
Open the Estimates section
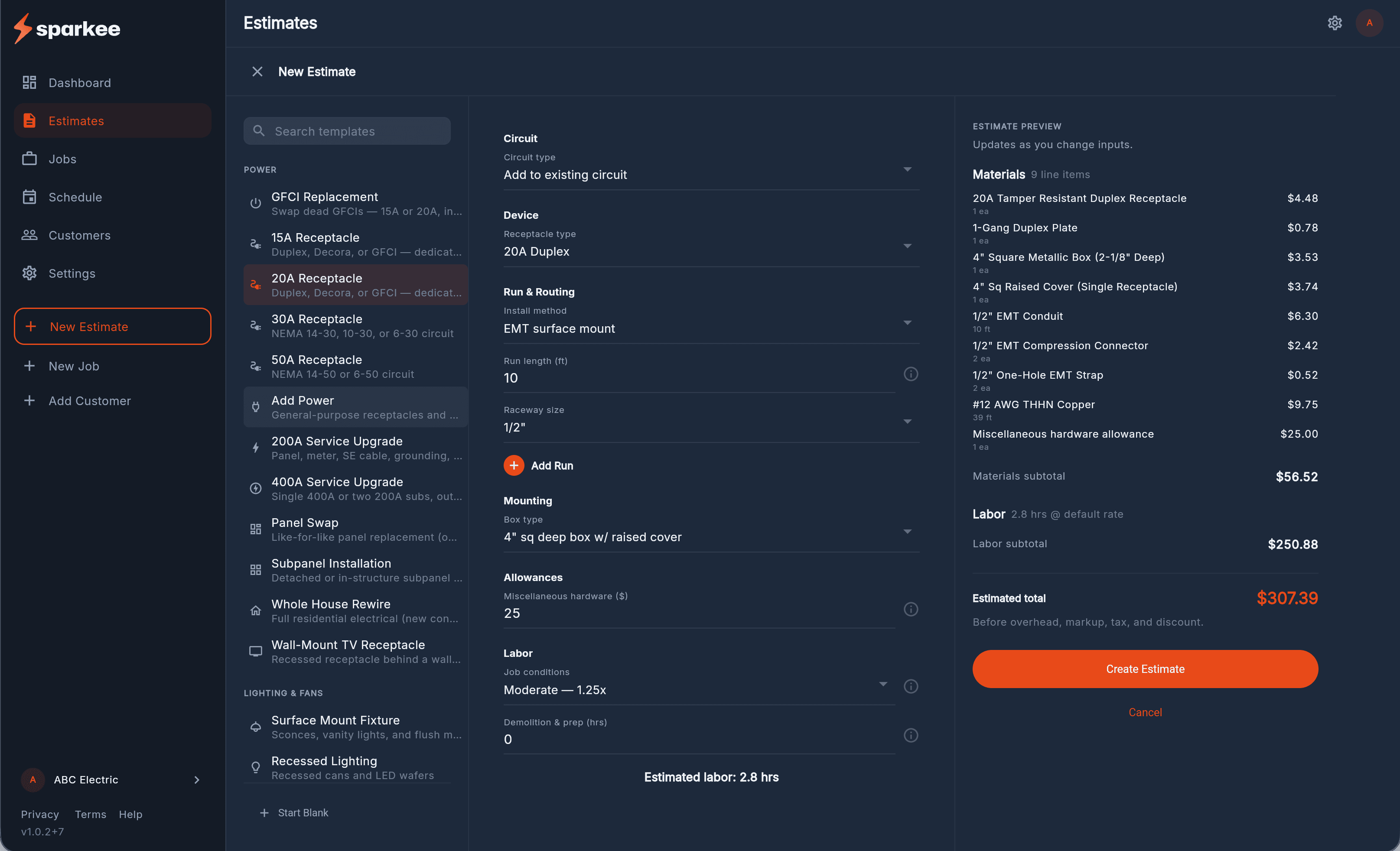tap(113, 120)
